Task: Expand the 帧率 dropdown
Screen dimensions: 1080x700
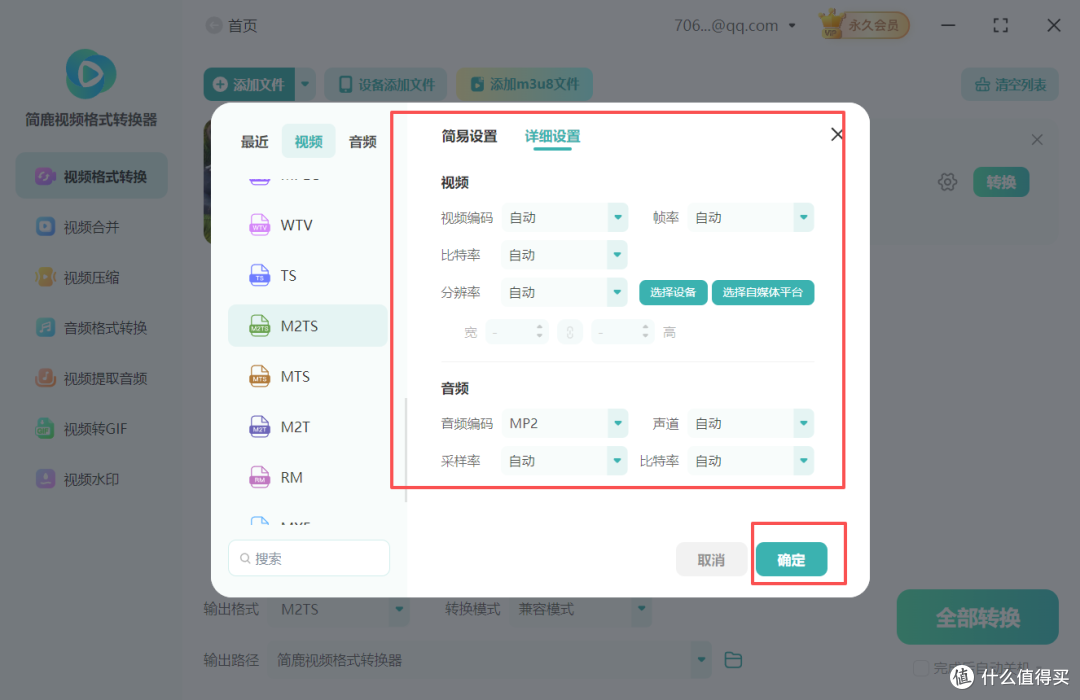Action: 803,218
